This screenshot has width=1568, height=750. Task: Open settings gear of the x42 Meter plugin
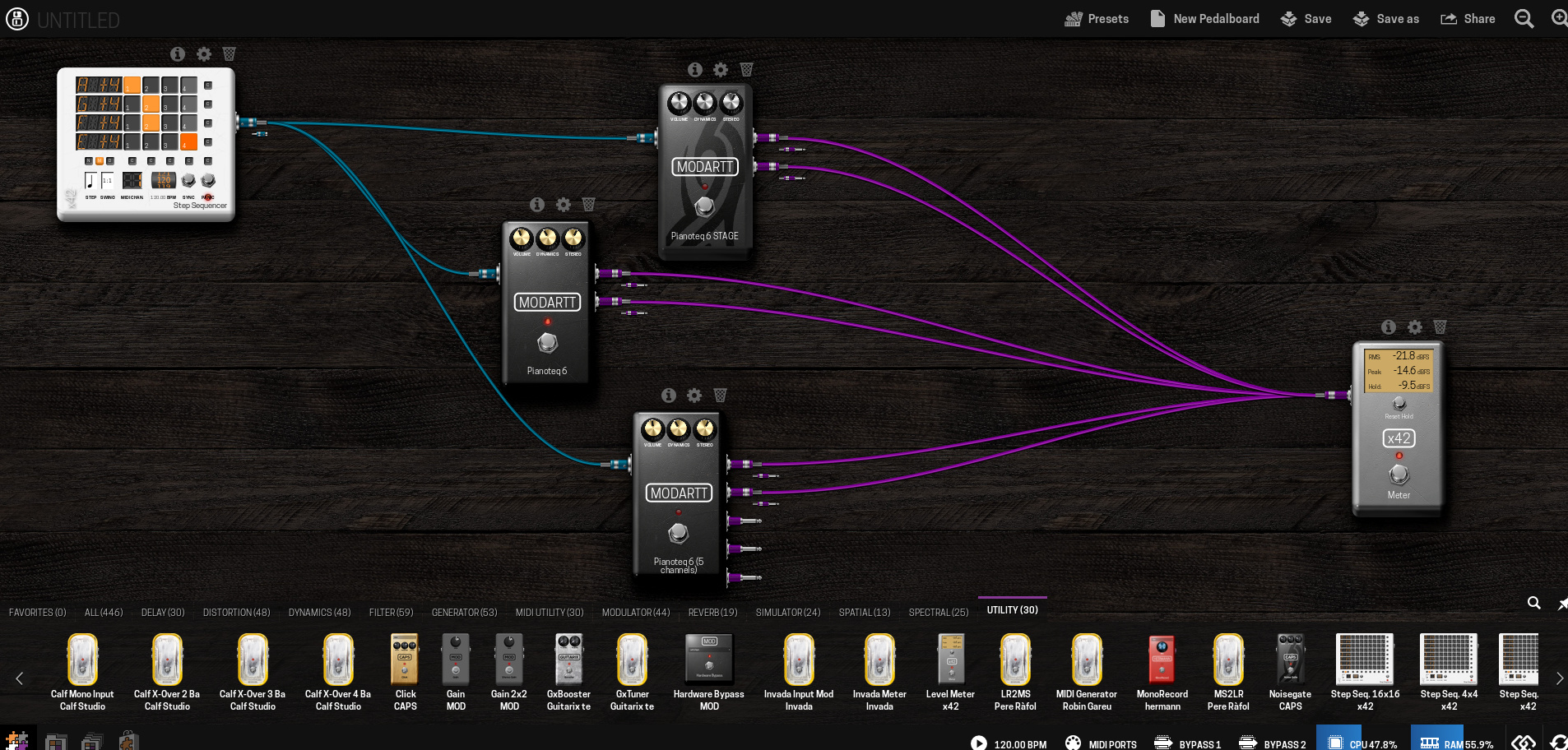click(x=1415, y=327)
